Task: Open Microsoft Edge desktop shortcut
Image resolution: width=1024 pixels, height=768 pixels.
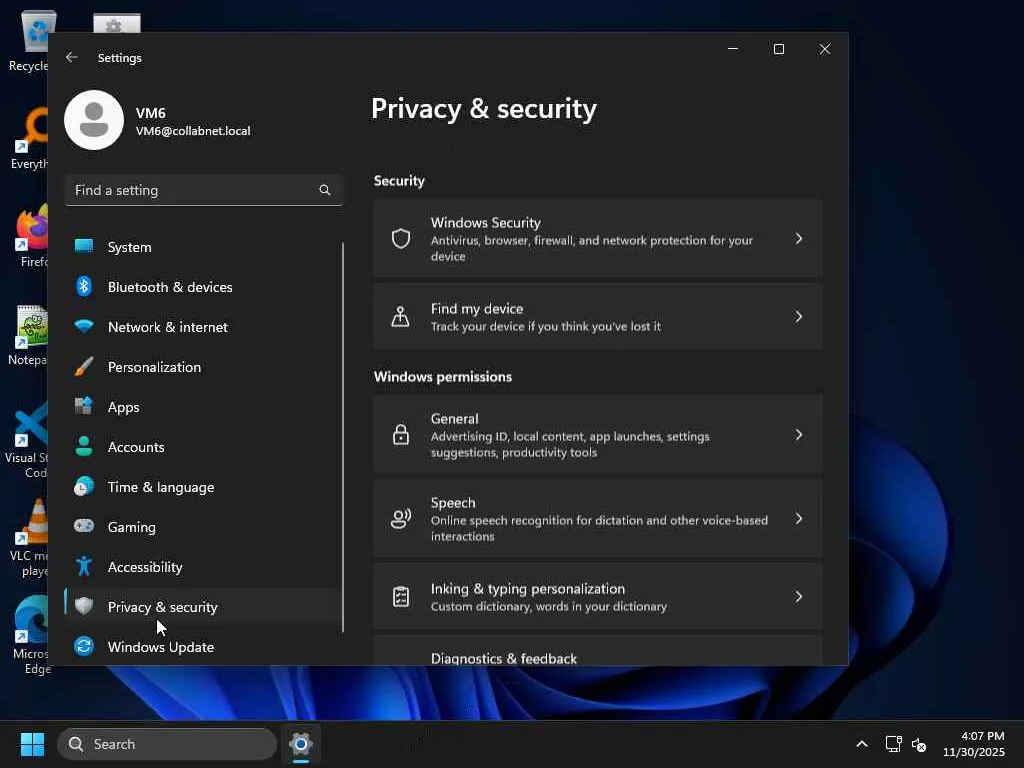Action: 29,635
